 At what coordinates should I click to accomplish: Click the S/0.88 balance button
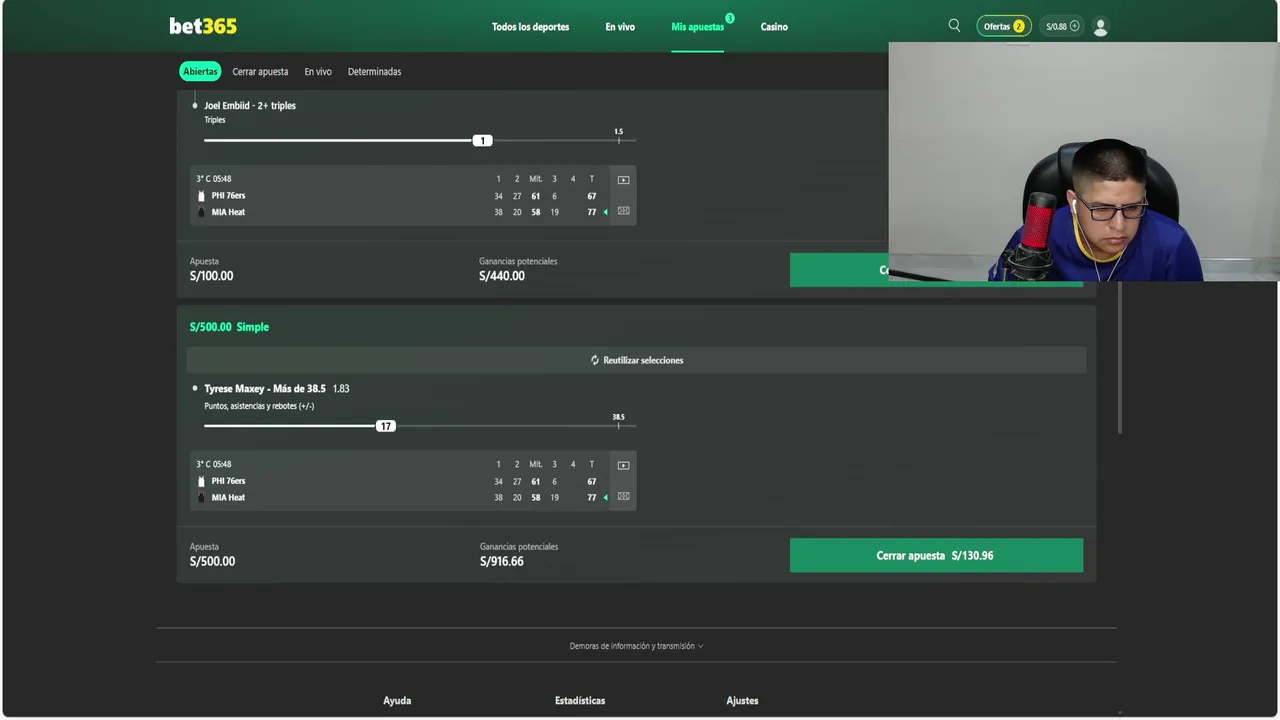(1061, 27)
